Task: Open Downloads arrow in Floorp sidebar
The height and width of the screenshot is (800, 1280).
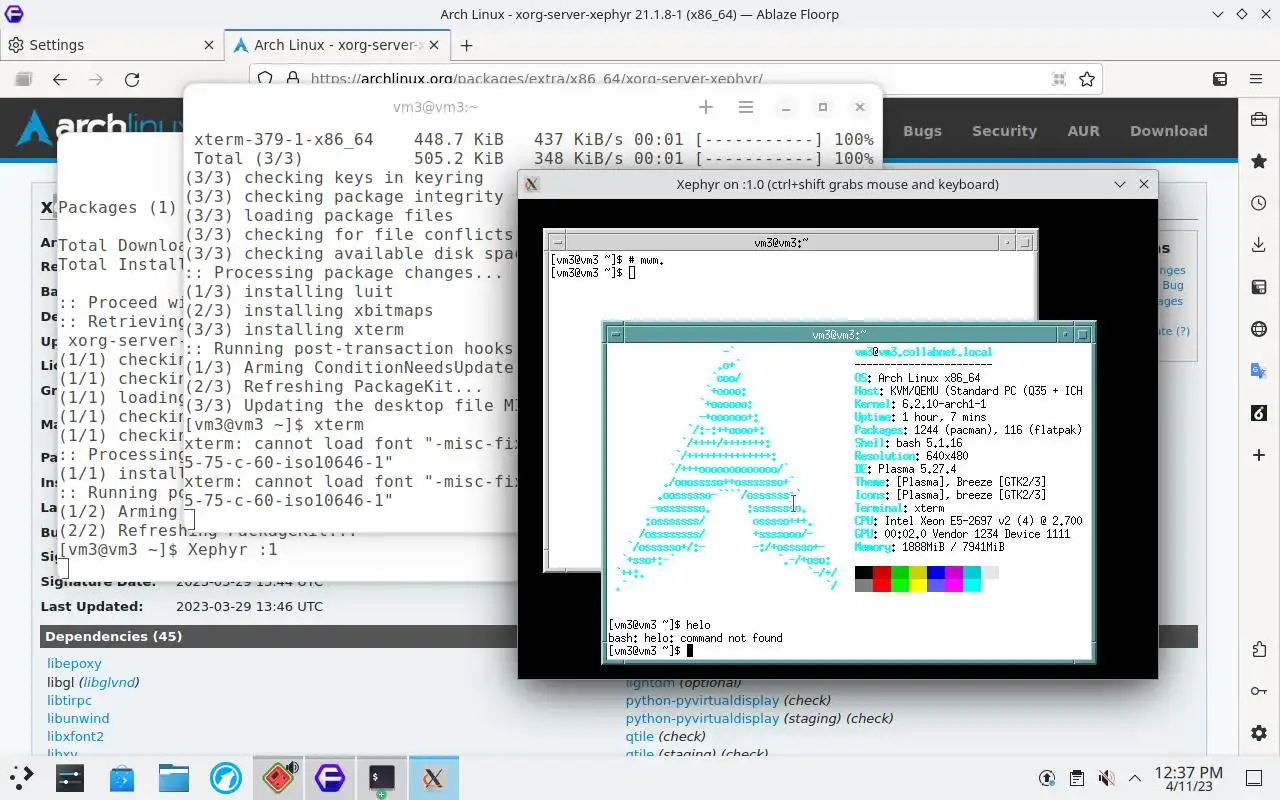Action: (x=1259, y=245)
